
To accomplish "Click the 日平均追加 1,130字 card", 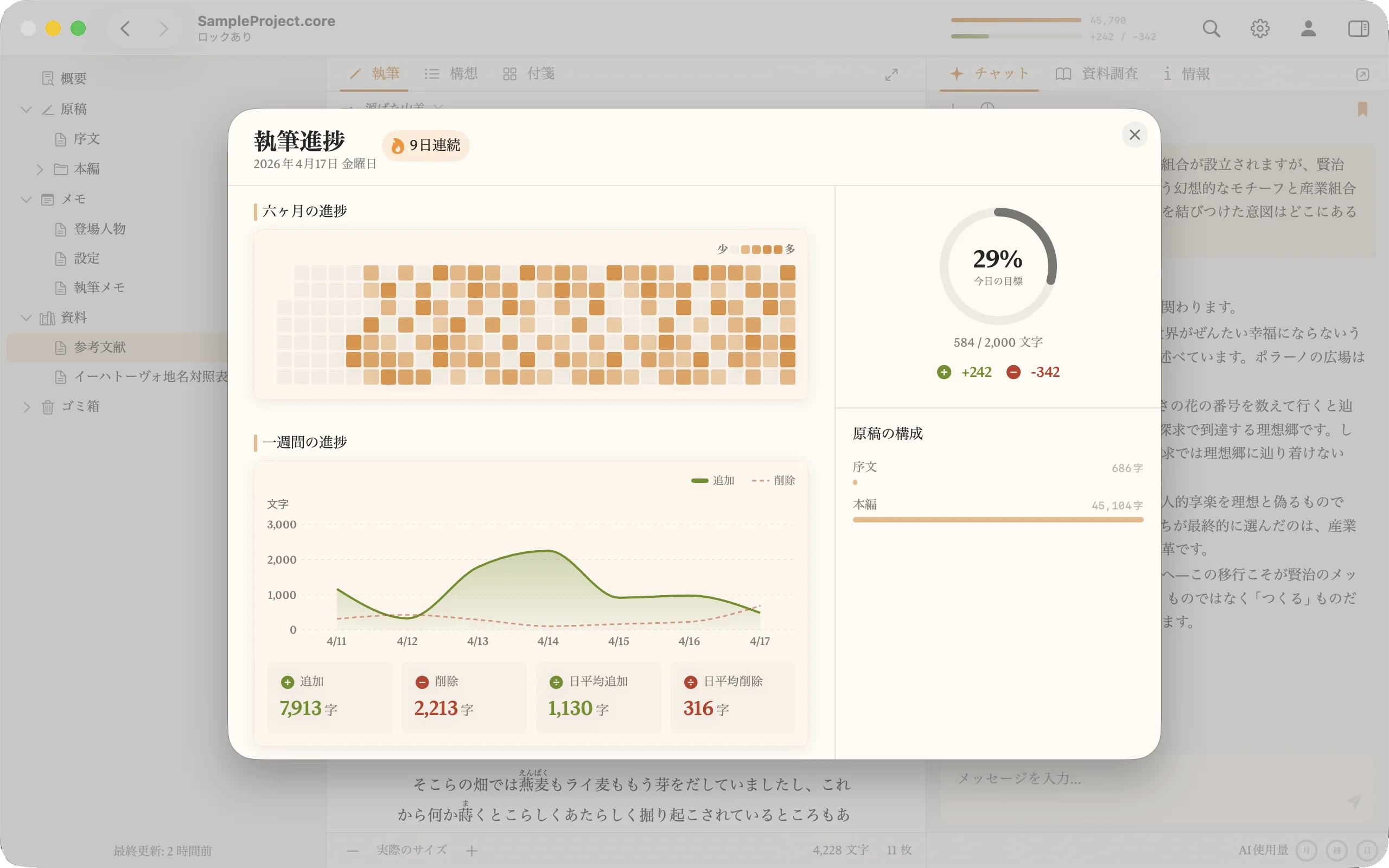I will pos(598,697).
